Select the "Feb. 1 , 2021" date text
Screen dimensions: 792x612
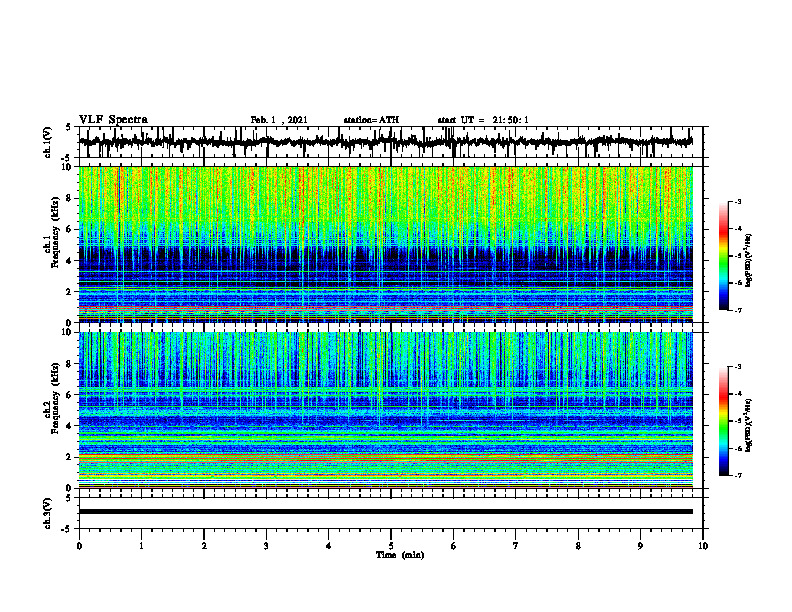pyautogui.click(x=279, y=120)
